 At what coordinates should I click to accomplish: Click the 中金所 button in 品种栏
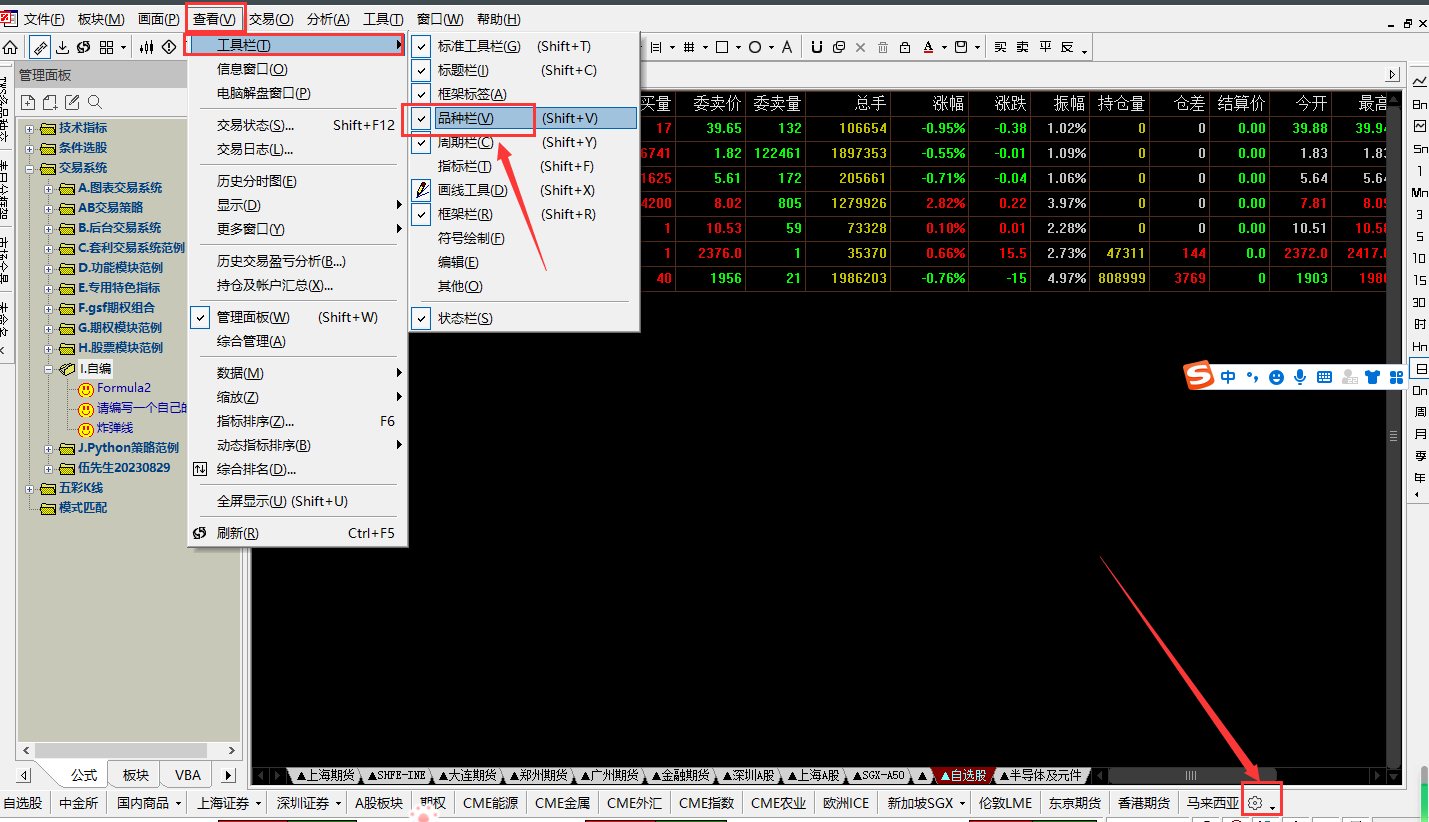click(79, 803)
